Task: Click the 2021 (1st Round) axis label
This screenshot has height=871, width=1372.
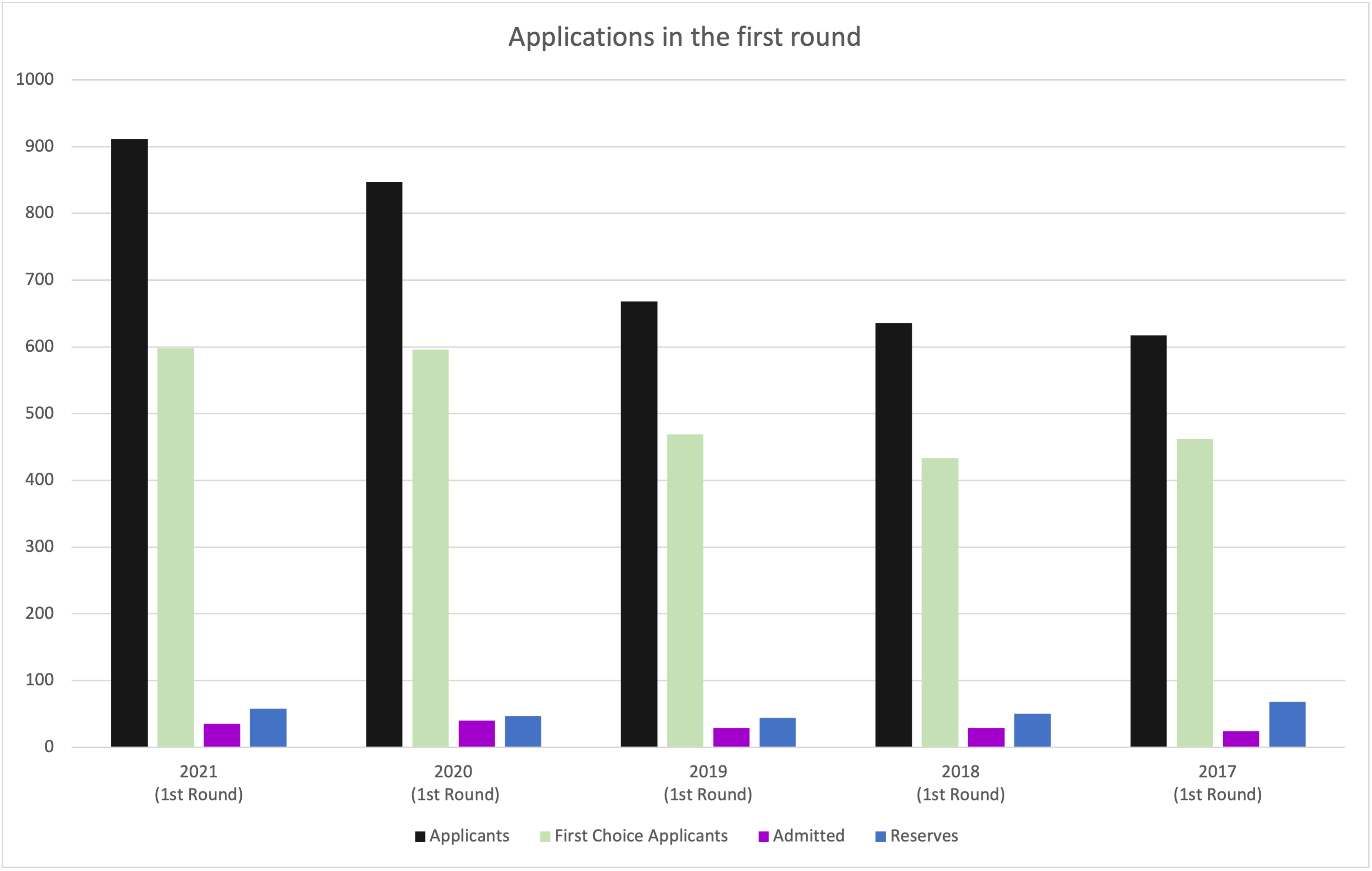Action: [x=199, y=783]
